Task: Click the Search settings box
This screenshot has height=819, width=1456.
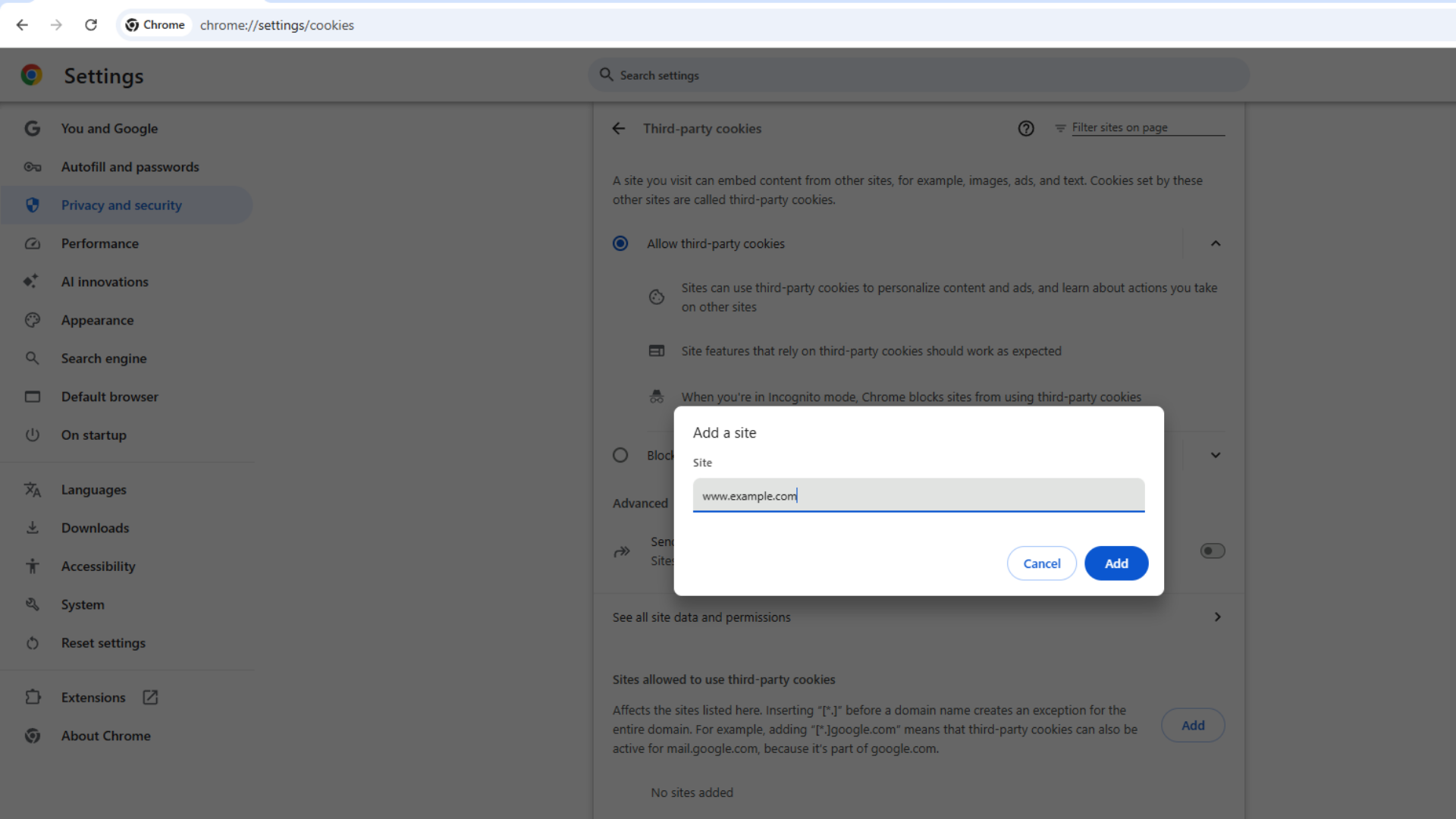Action: coord(918,75)
